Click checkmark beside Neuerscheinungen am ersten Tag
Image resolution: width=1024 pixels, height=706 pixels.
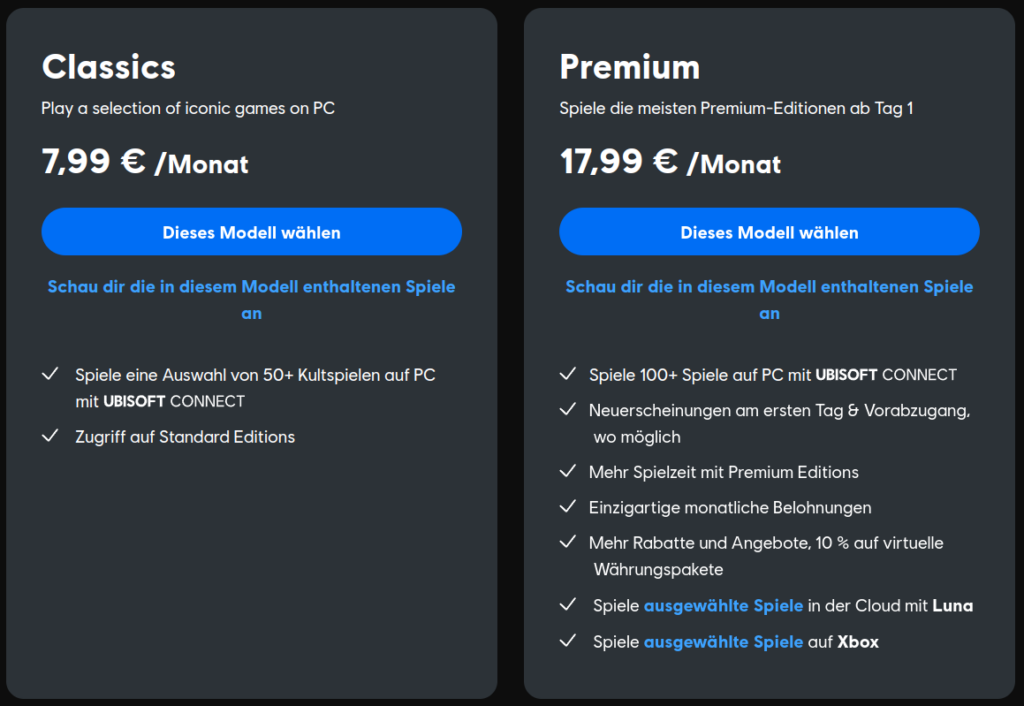coord(568,409)
